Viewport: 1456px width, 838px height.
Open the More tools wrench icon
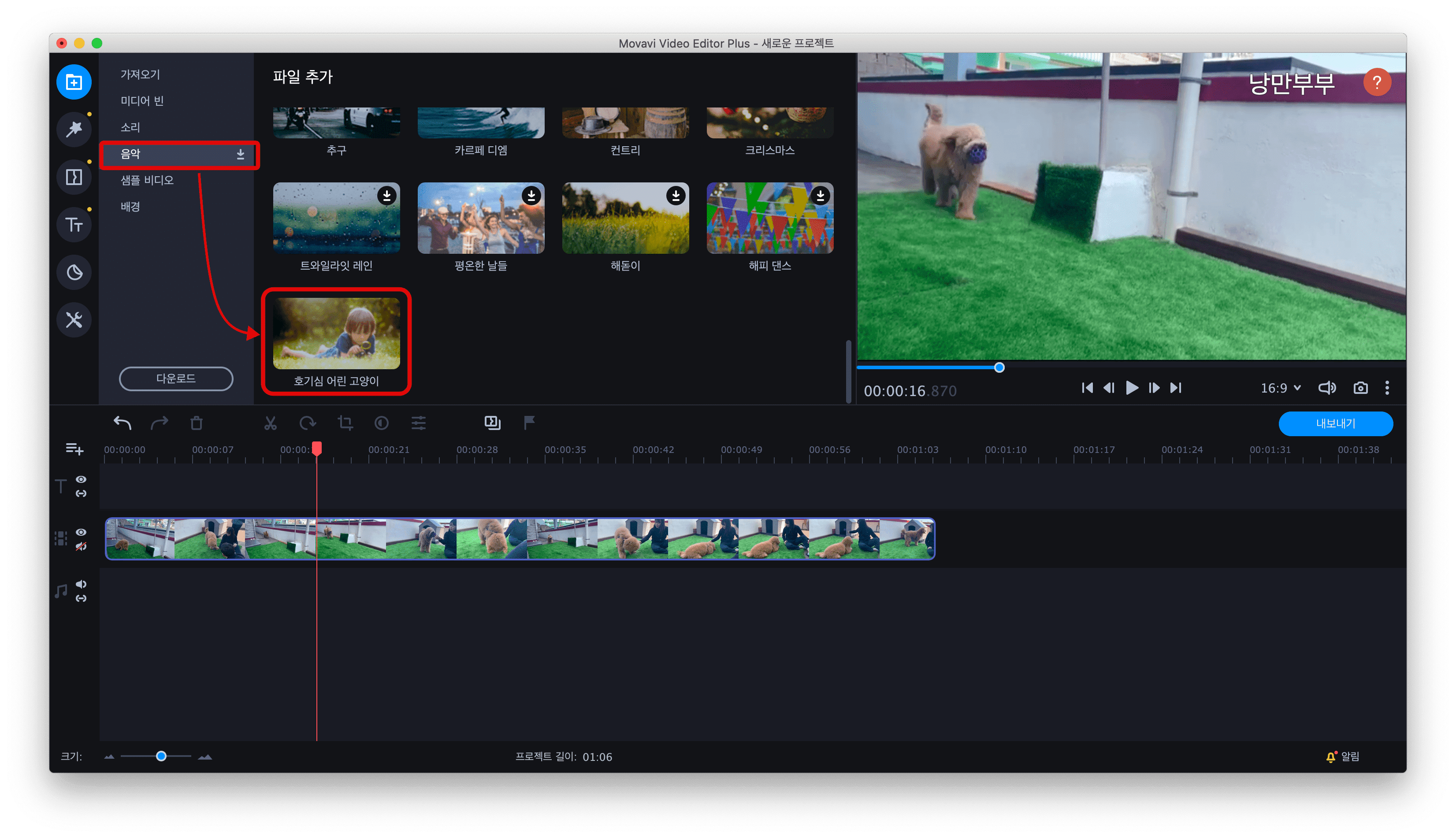click(74, 320)
